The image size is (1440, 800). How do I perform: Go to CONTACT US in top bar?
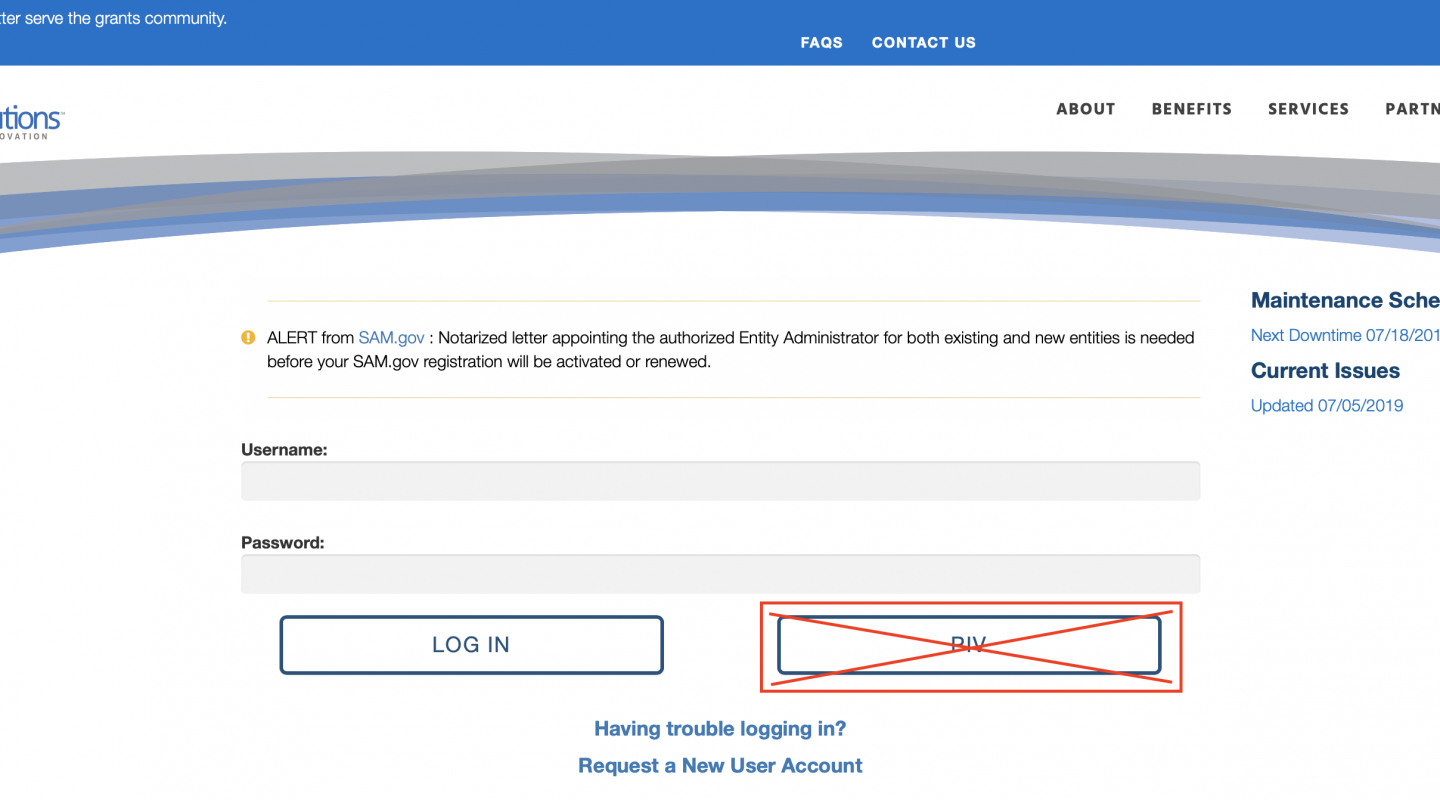tap(923, 42)
